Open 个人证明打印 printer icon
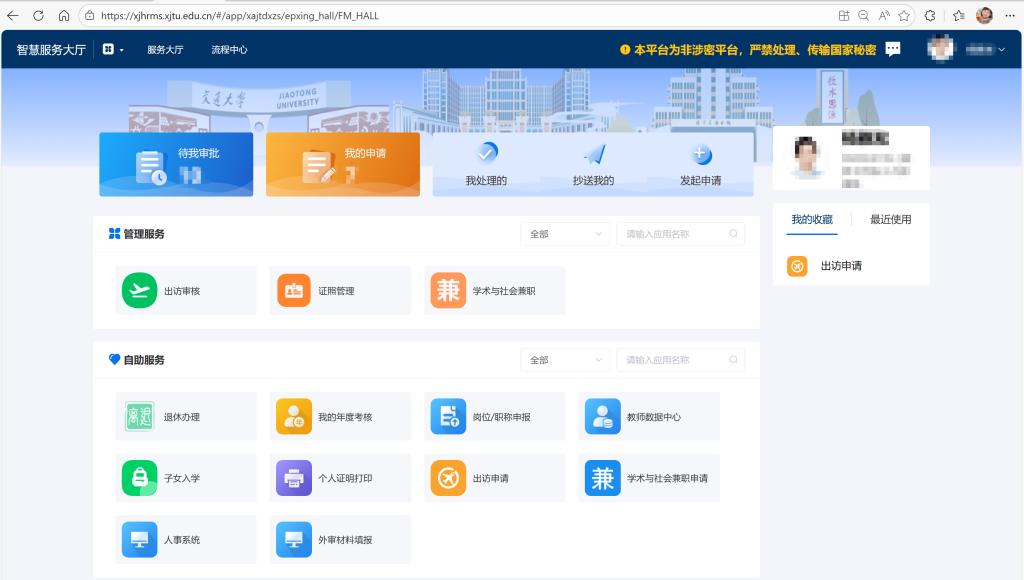The width and height of the screenshot is (1024, 580). (294, 478)
